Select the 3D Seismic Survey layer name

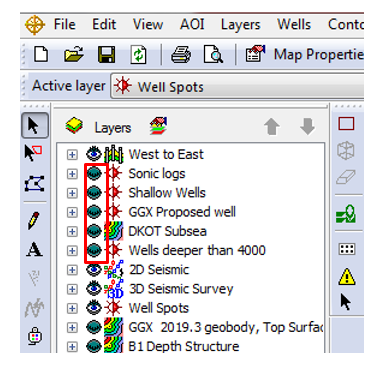pyautogui.click(x=181, y=289)
